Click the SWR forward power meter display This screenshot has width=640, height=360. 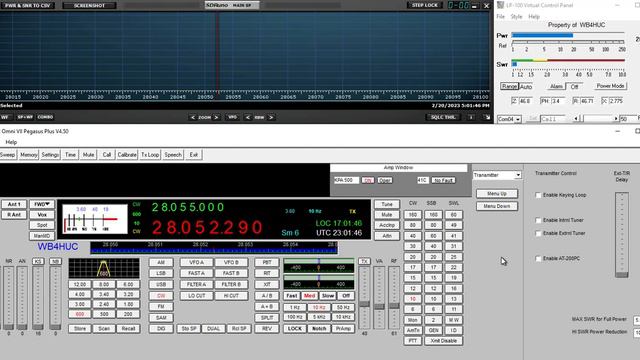(95, 219)
